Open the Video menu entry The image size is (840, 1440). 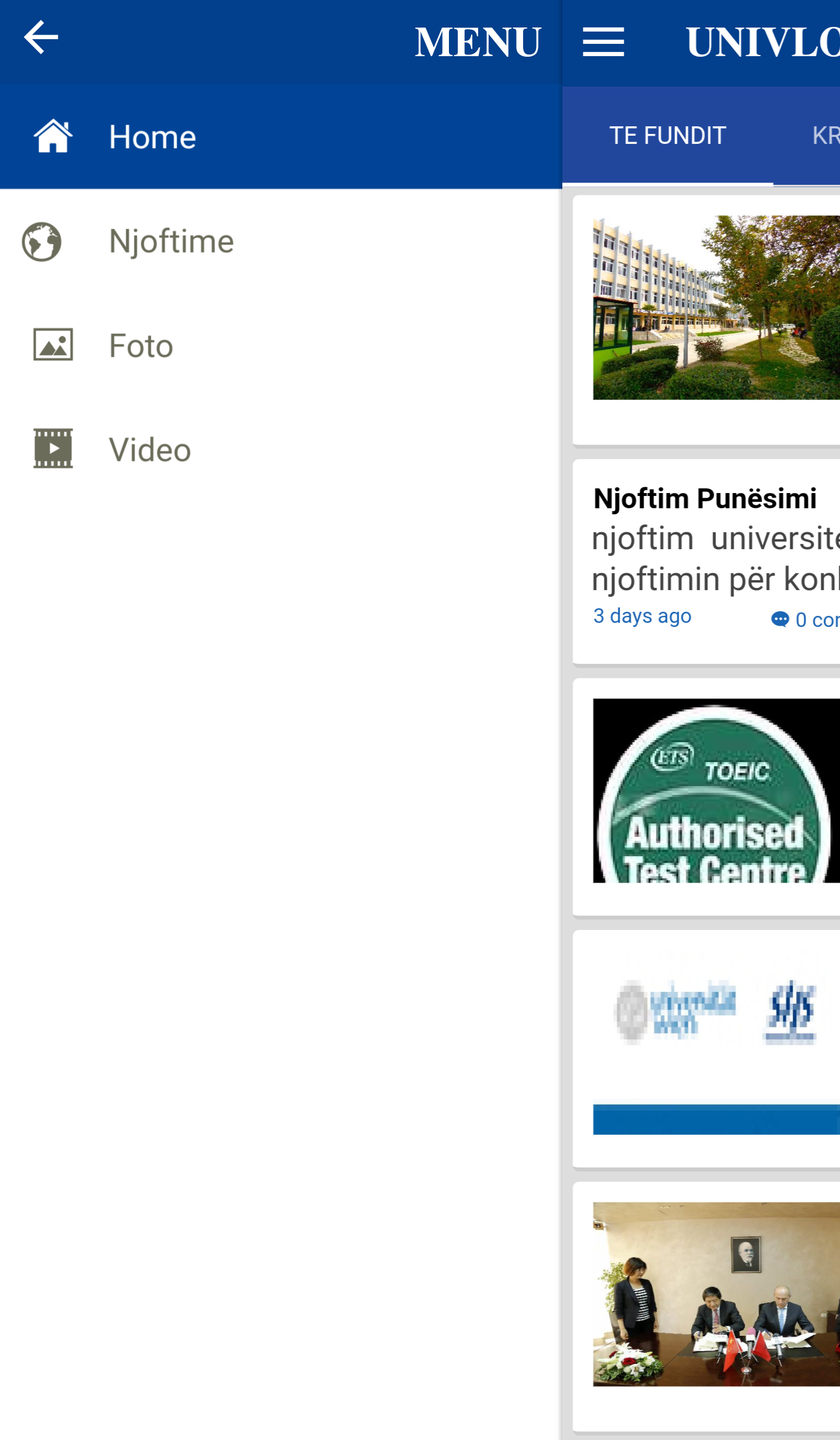[281, 449]
